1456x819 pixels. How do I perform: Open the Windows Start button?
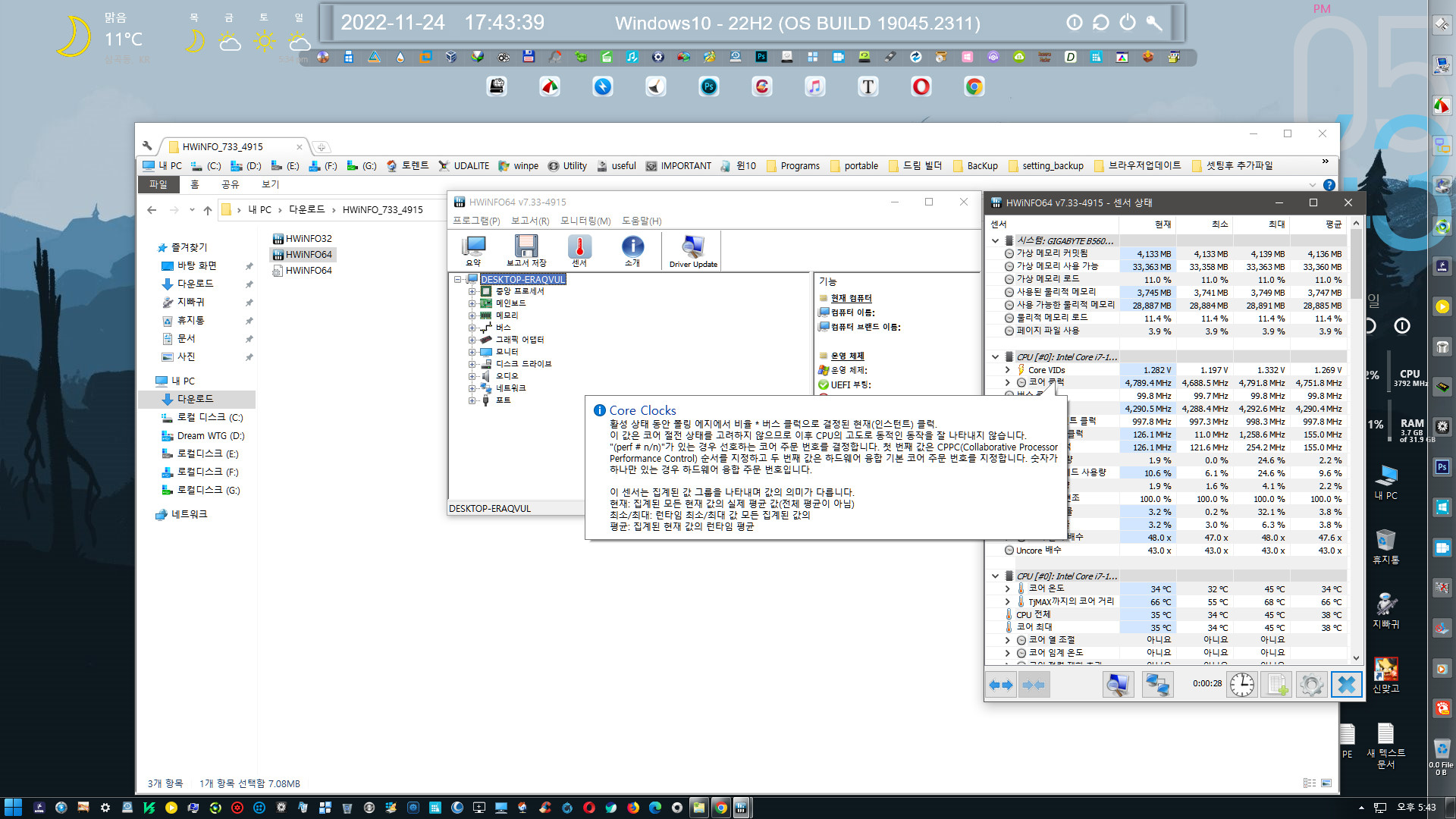point(13,808)
